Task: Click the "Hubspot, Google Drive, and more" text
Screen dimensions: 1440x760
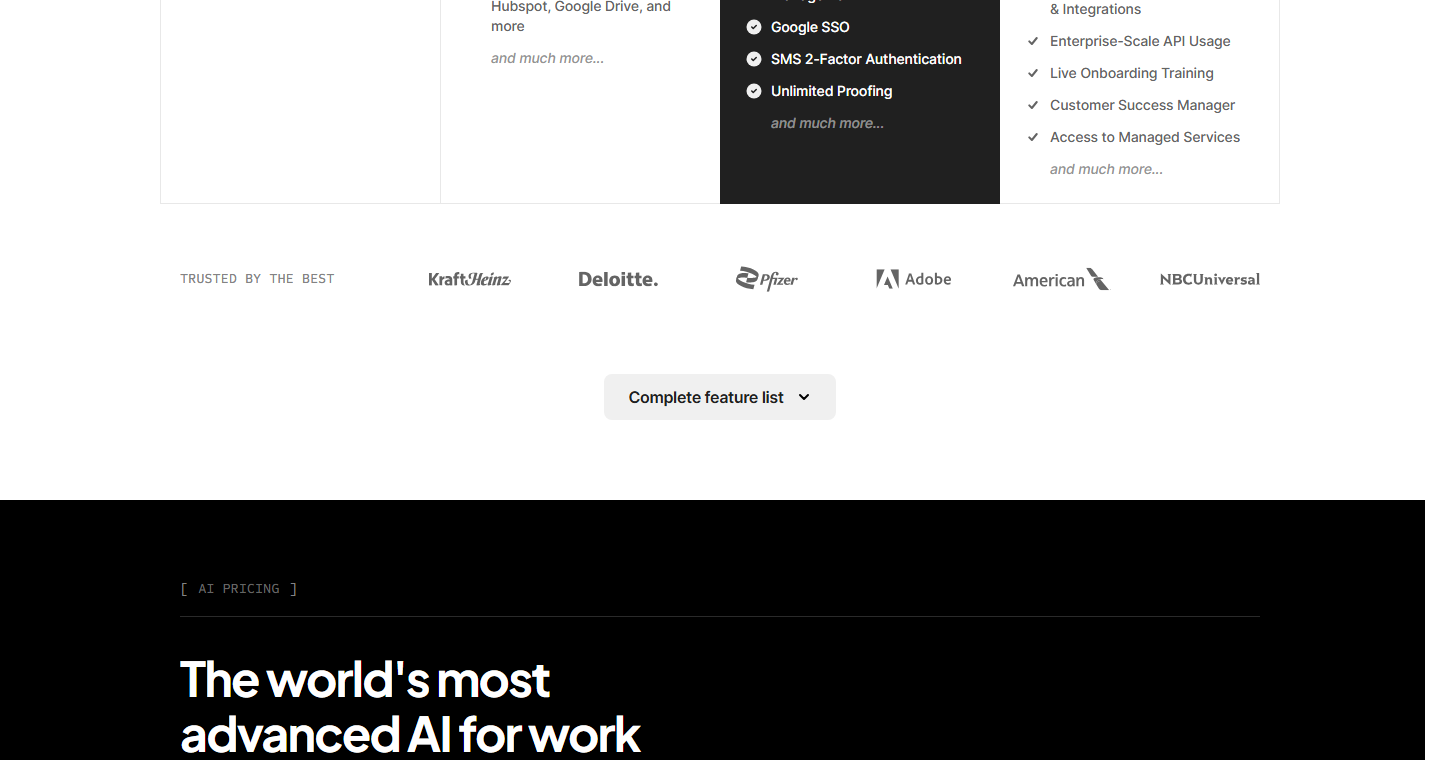Action: click(581, 16)
